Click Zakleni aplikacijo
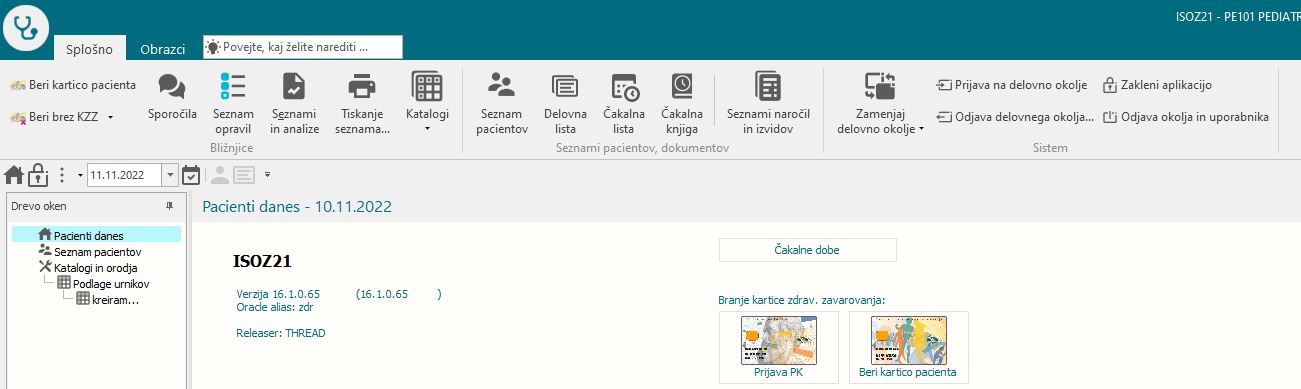This screenshot has width=1301, height=389. (x=1157, y=85)
